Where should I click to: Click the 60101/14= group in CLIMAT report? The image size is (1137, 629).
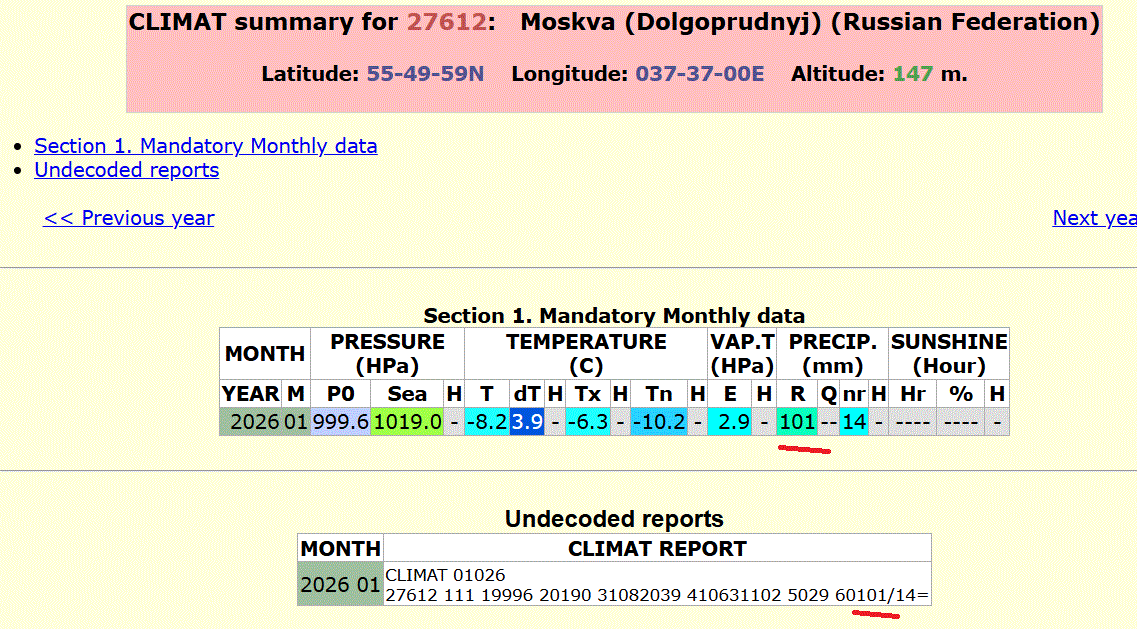coord(882,595)
